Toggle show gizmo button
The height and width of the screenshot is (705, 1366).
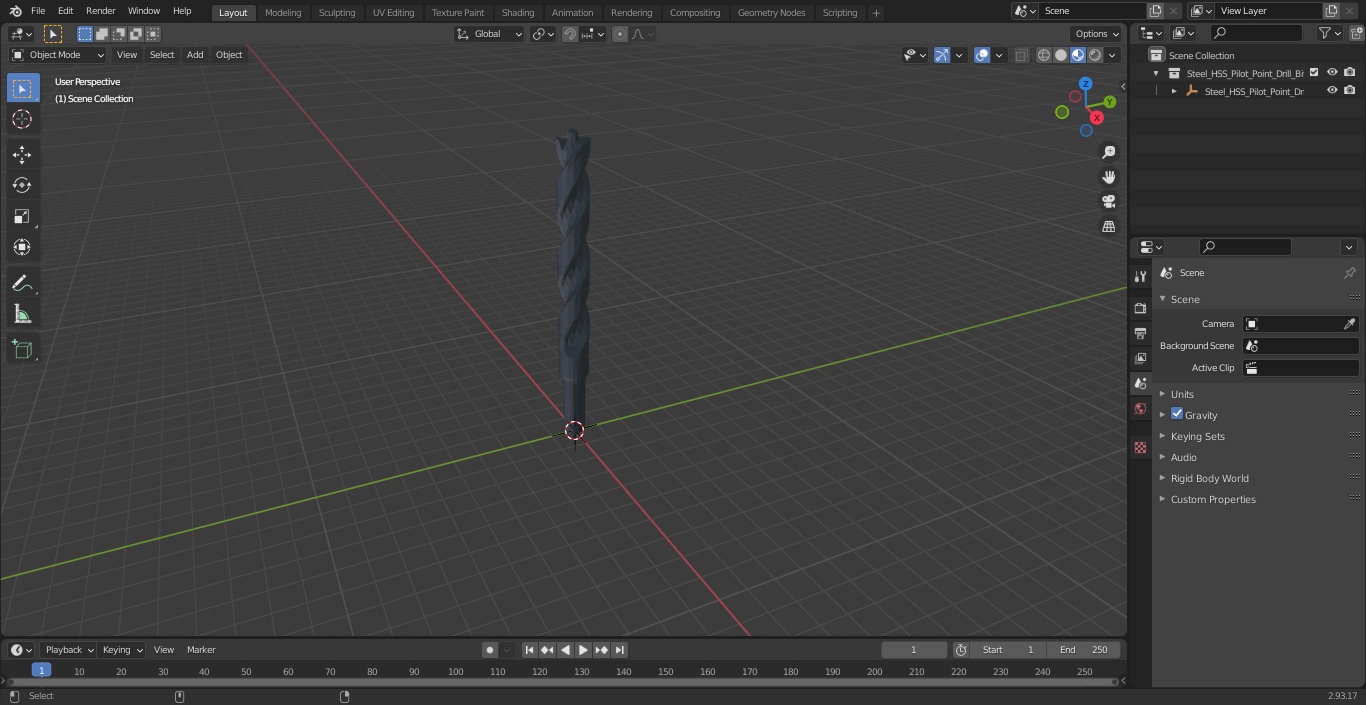(942, 55)
